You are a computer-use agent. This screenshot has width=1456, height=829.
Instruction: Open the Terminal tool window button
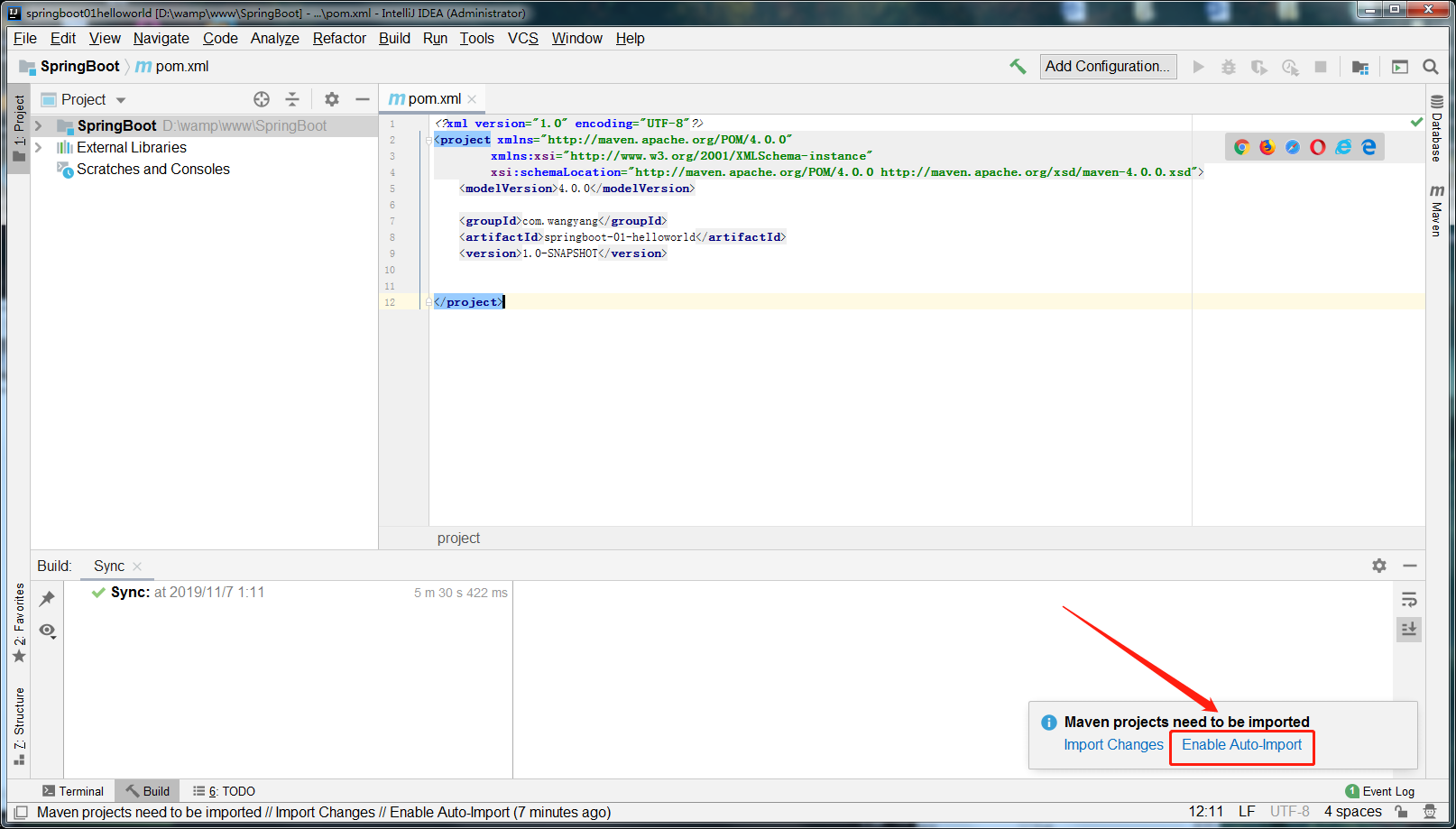pos(73,791)
